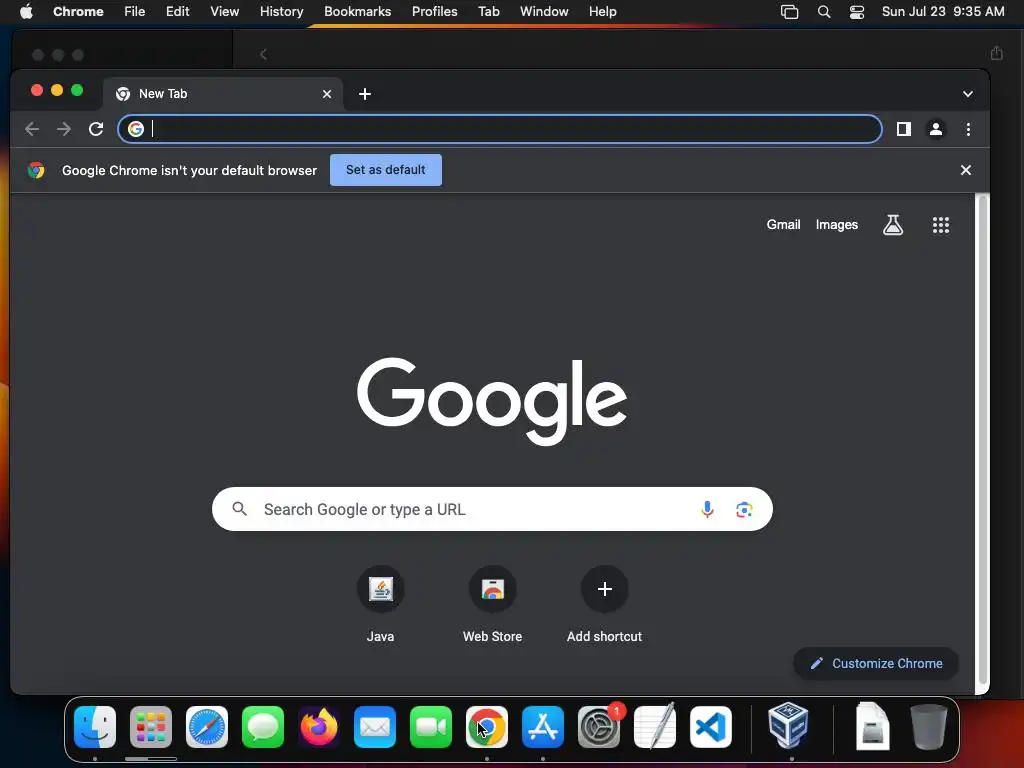1024x768 pixels.
Task: Click the magnifier in the Google search box
Action: tap(240, 509)
